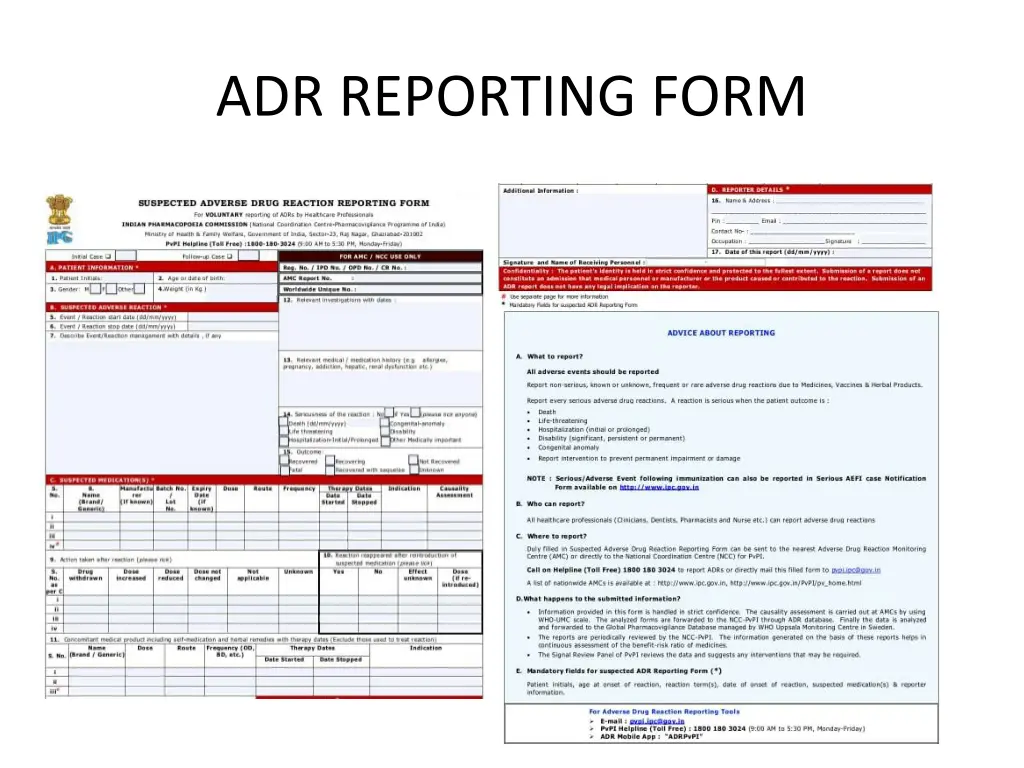Click the Additional Information box

click(x=602, y=221)
